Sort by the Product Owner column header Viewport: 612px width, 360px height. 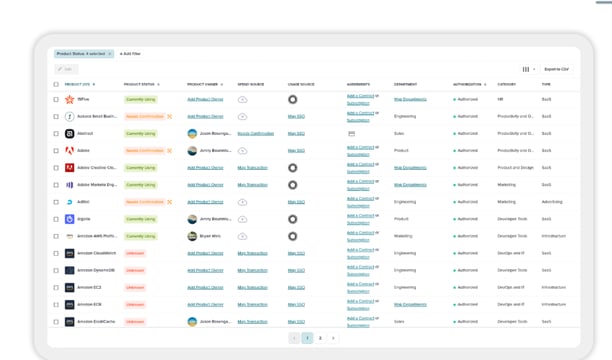point(205,84)
